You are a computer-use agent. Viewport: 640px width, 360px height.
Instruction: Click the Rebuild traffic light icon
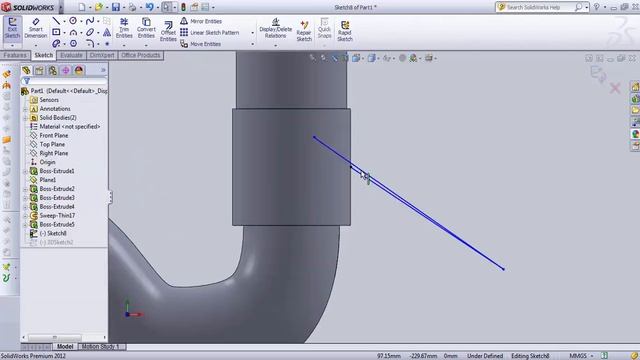(x=183, y=7)
